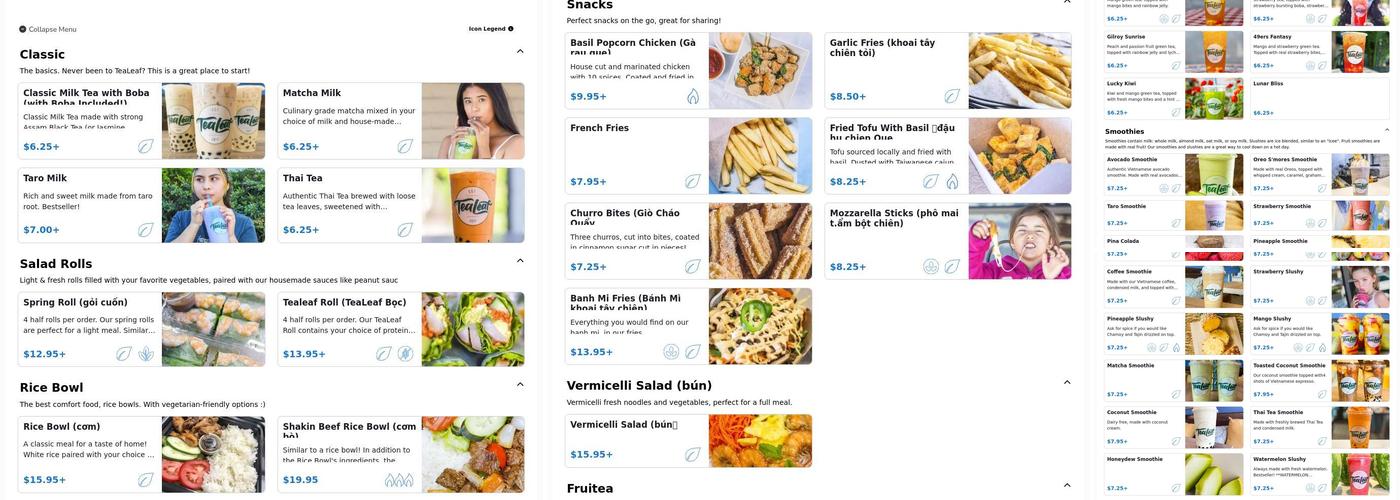Click the flame icon on Fried Tofu With Basil
Viewport: 1400px width, 500px height.
(952, 182)
